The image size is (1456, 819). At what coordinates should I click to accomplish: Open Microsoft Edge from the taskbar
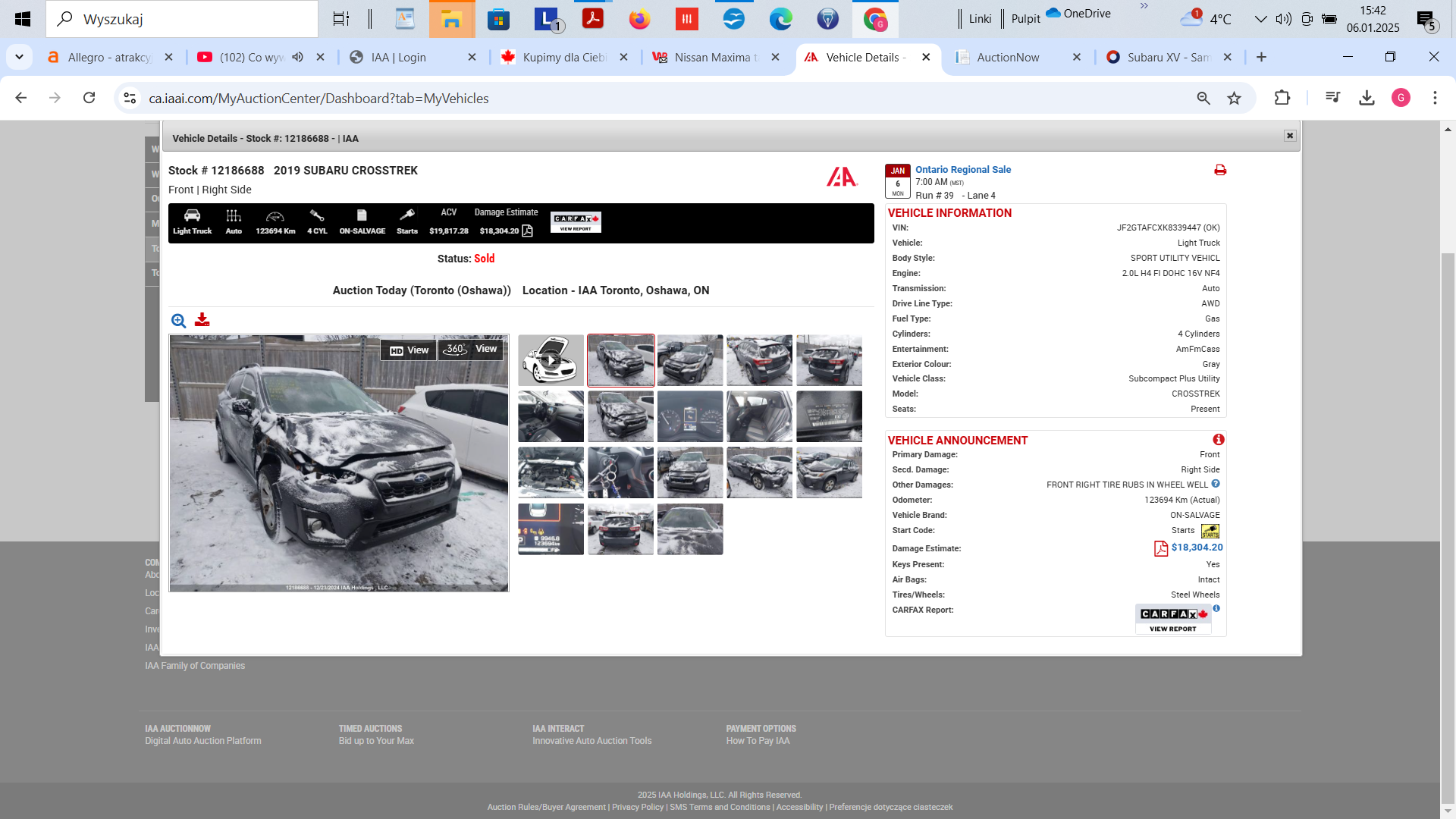[x=780, y=19]
